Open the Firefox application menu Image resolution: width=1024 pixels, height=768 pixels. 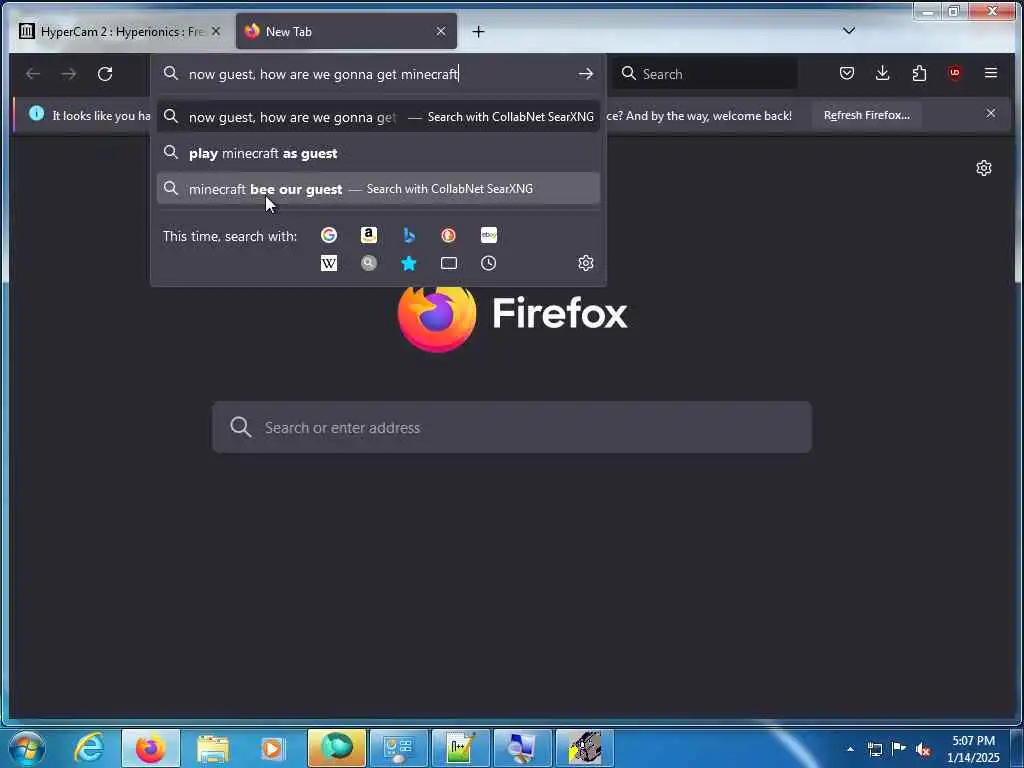[x=991, y=73]
